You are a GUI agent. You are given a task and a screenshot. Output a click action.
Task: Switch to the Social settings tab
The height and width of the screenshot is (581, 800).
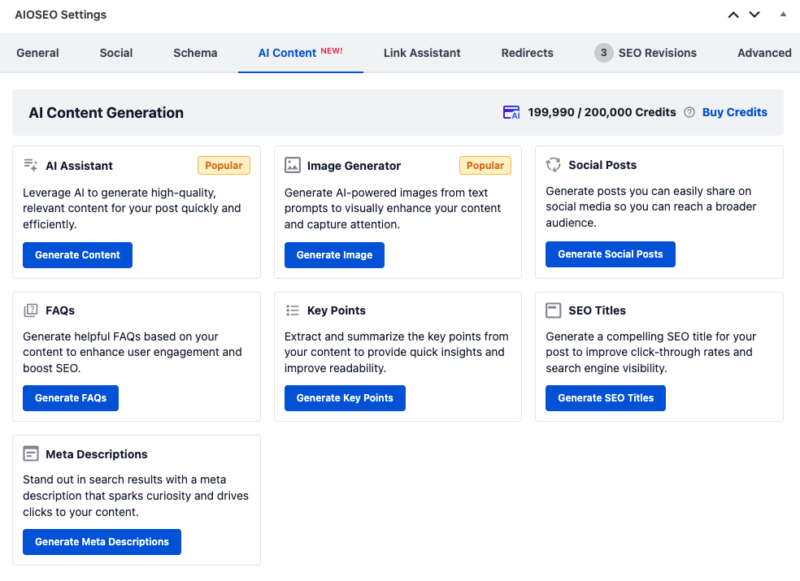coord(115,52)
